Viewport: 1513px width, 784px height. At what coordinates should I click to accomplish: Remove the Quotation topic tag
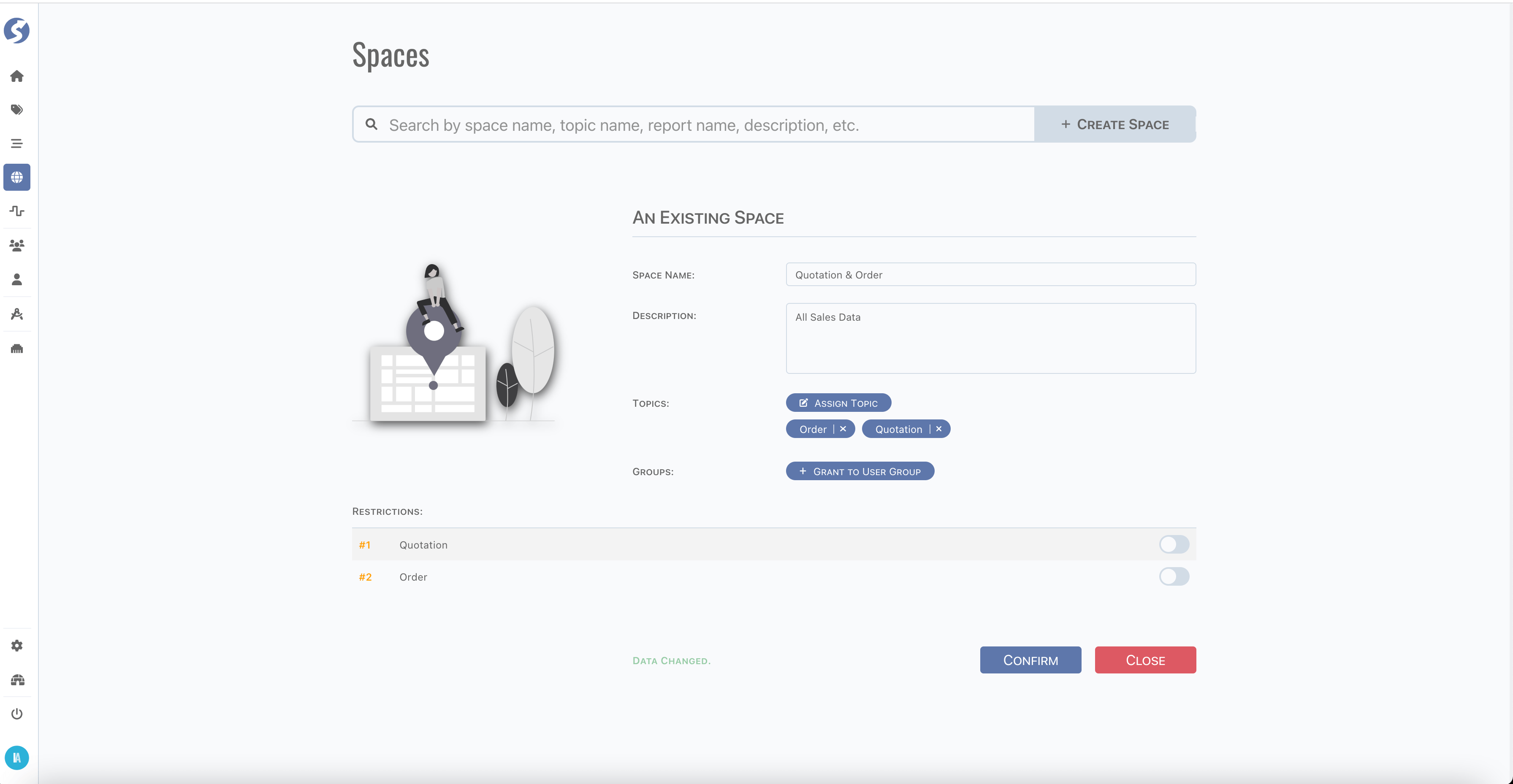pos(938,429)
